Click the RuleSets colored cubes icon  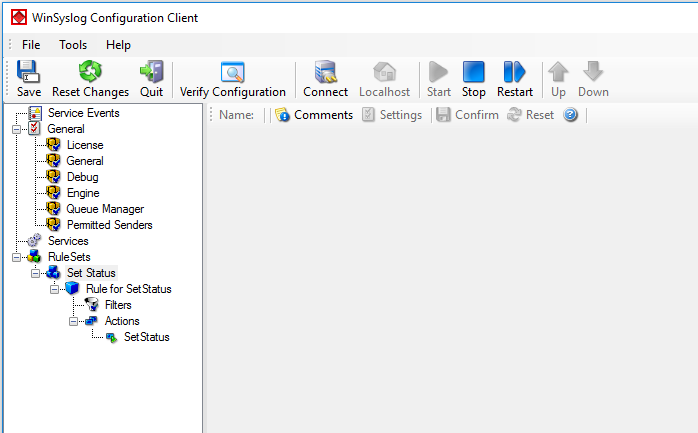pyautogui.click(x=34, y=257)
